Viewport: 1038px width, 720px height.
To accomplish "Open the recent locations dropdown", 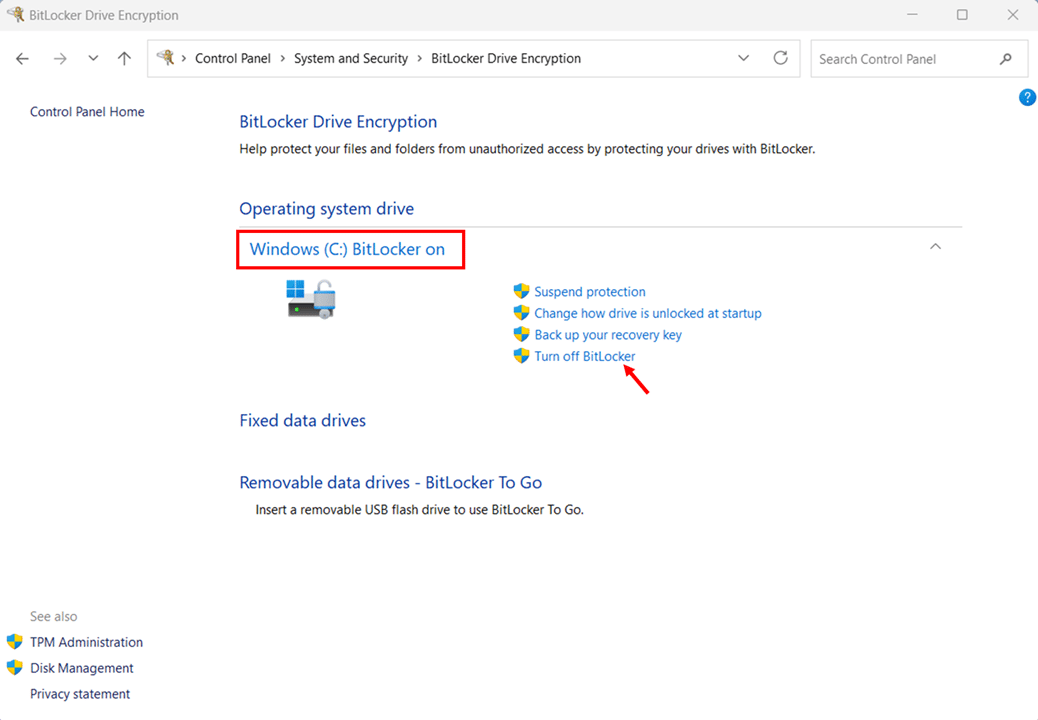I will (93, 59).
